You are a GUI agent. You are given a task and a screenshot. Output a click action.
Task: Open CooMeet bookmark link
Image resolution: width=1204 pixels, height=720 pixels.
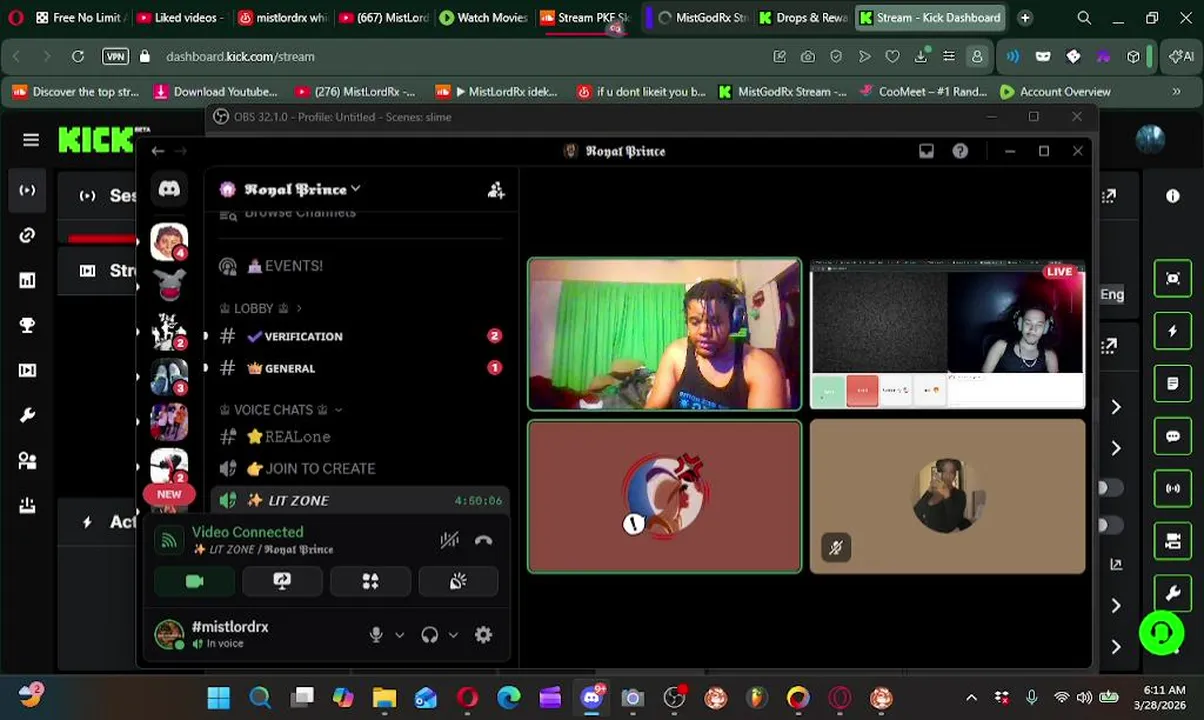(x=922, y=92)
